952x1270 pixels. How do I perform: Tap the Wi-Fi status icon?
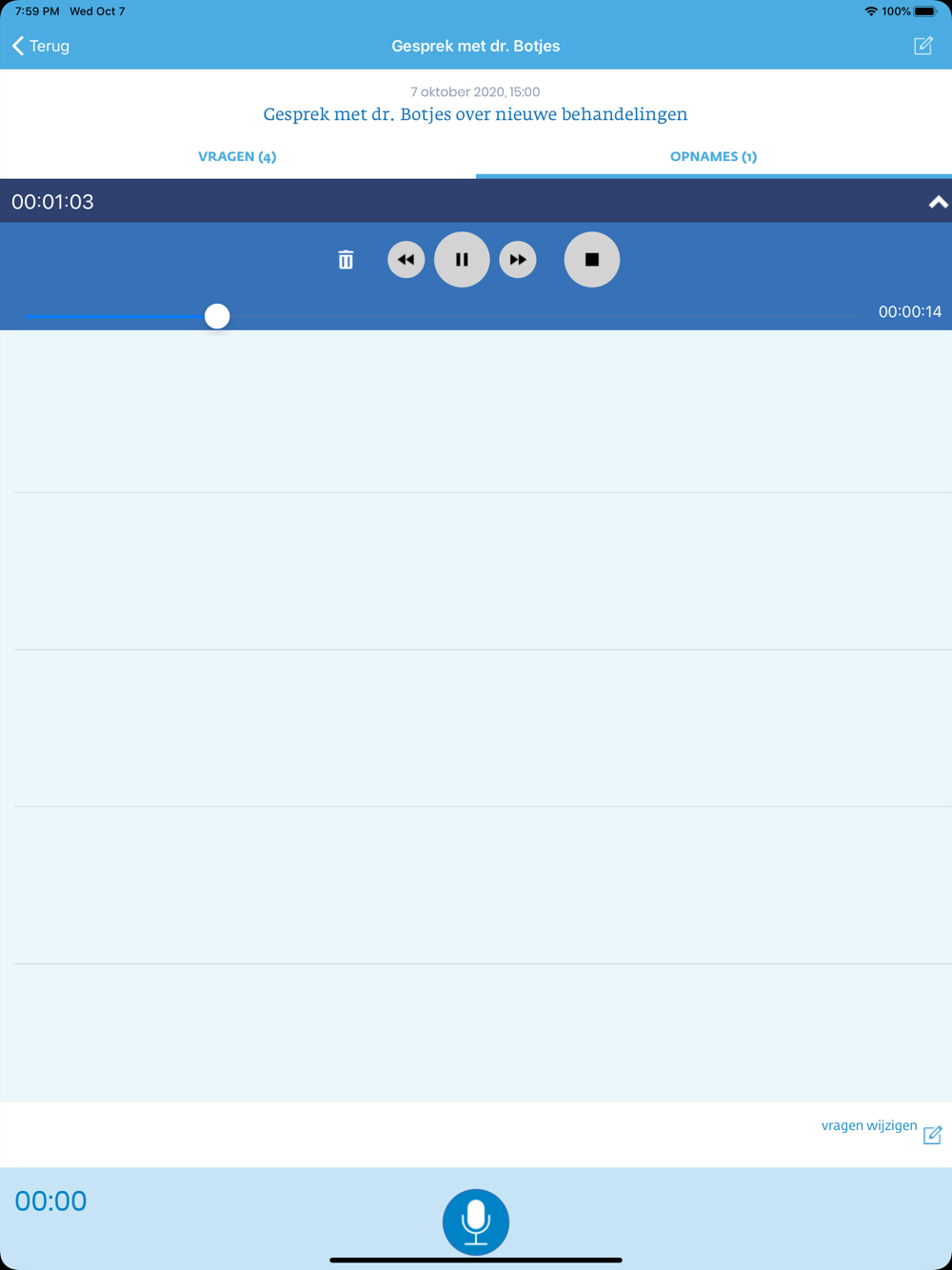click(x=870, y=11)
